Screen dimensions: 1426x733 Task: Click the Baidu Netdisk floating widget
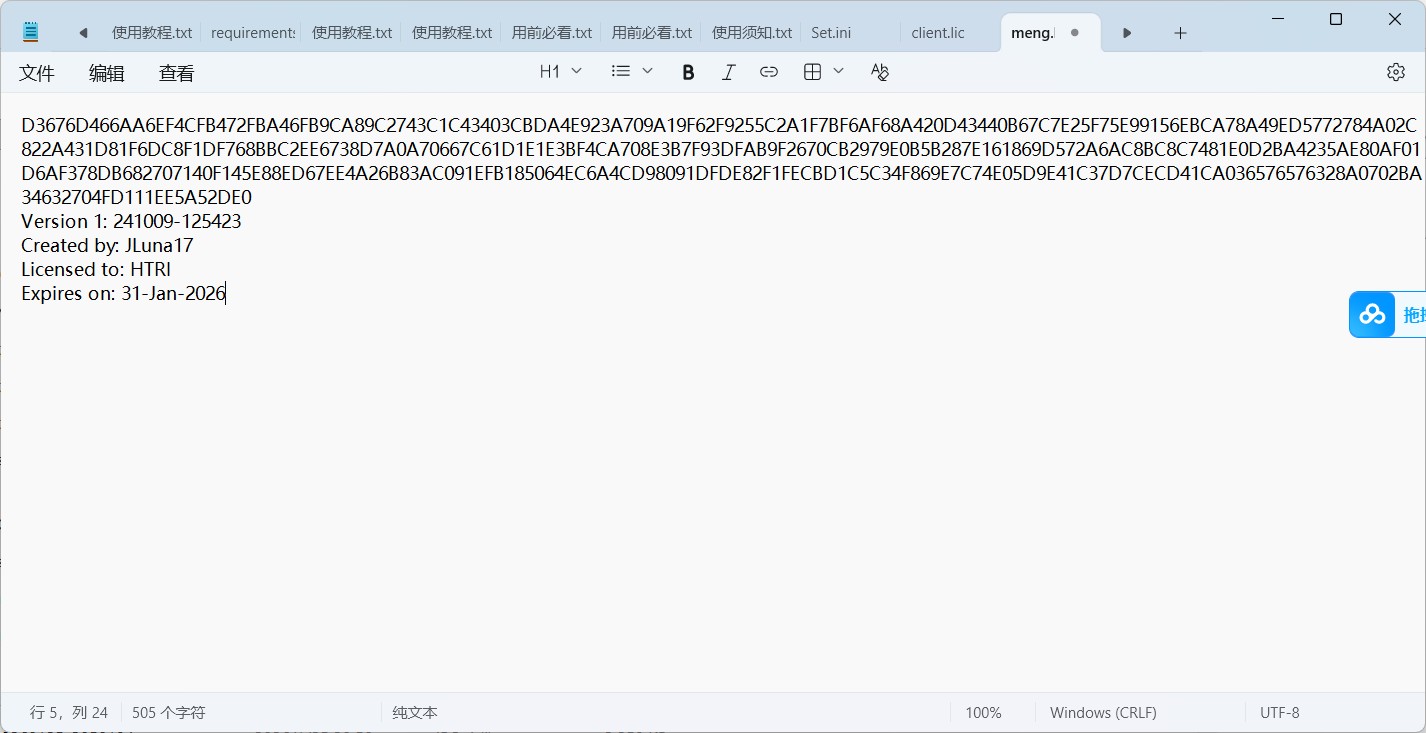[x=1386, y=315]
